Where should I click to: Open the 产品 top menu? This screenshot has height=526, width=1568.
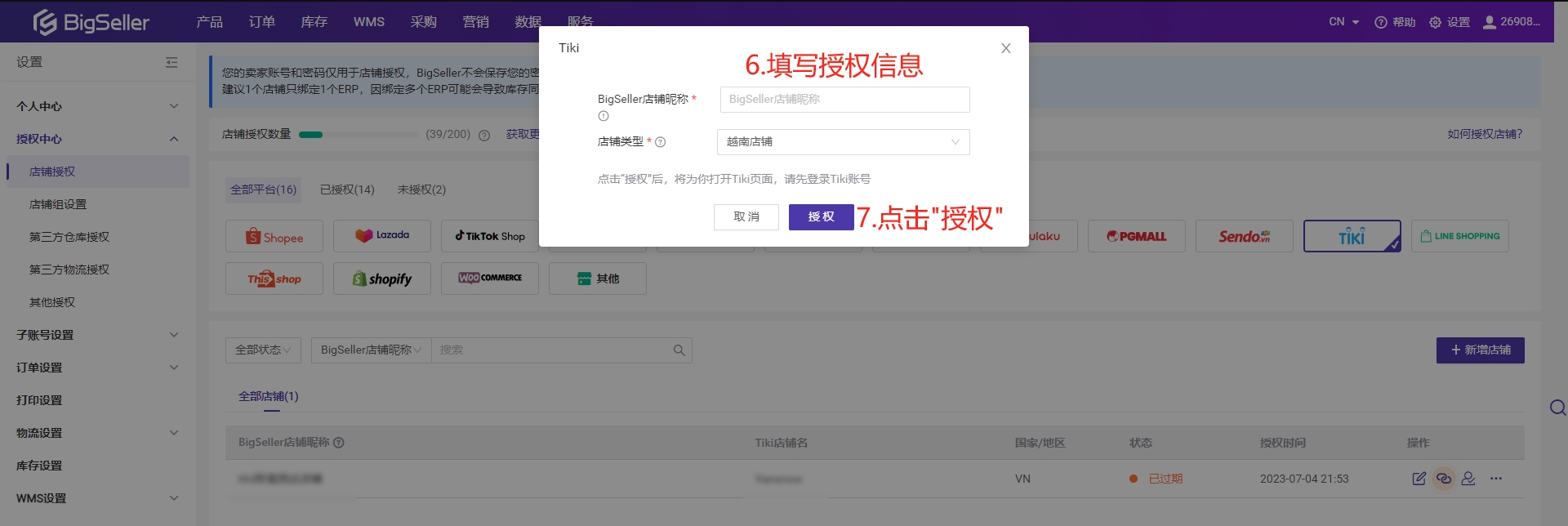point(210,22)
